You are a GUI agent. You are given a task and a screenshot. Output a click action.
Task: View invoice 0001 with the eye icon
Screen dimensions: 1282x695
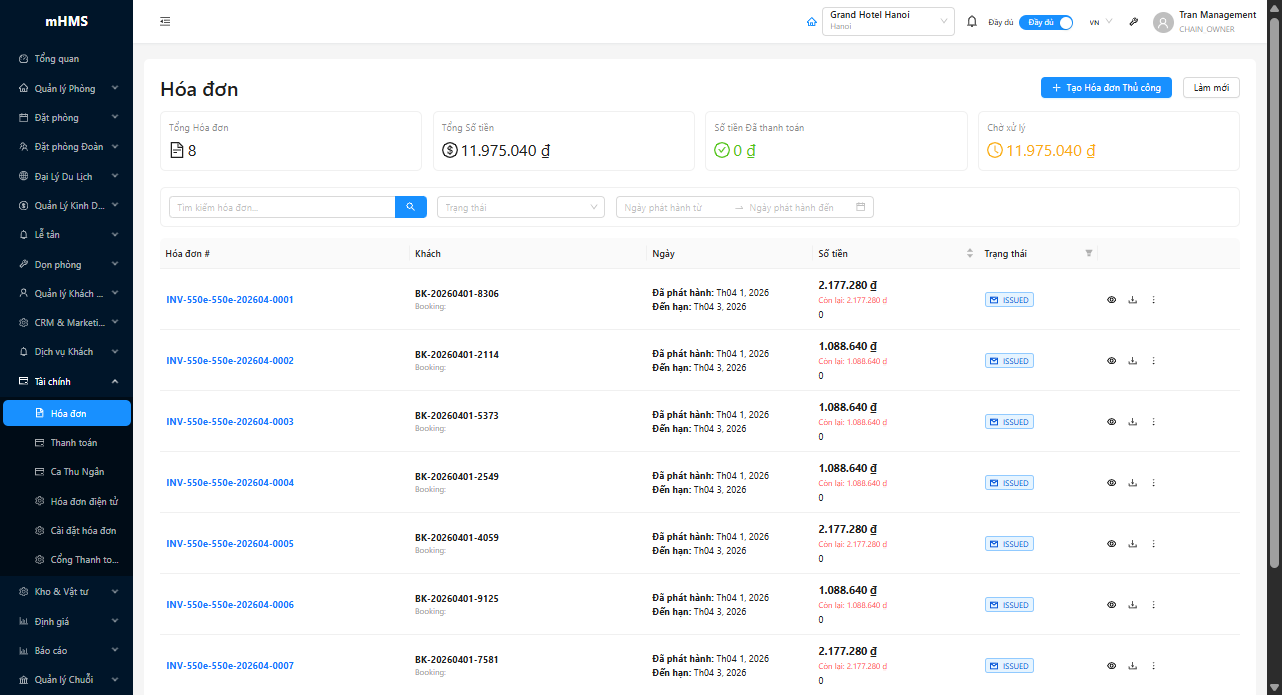tap(1111, 300)
